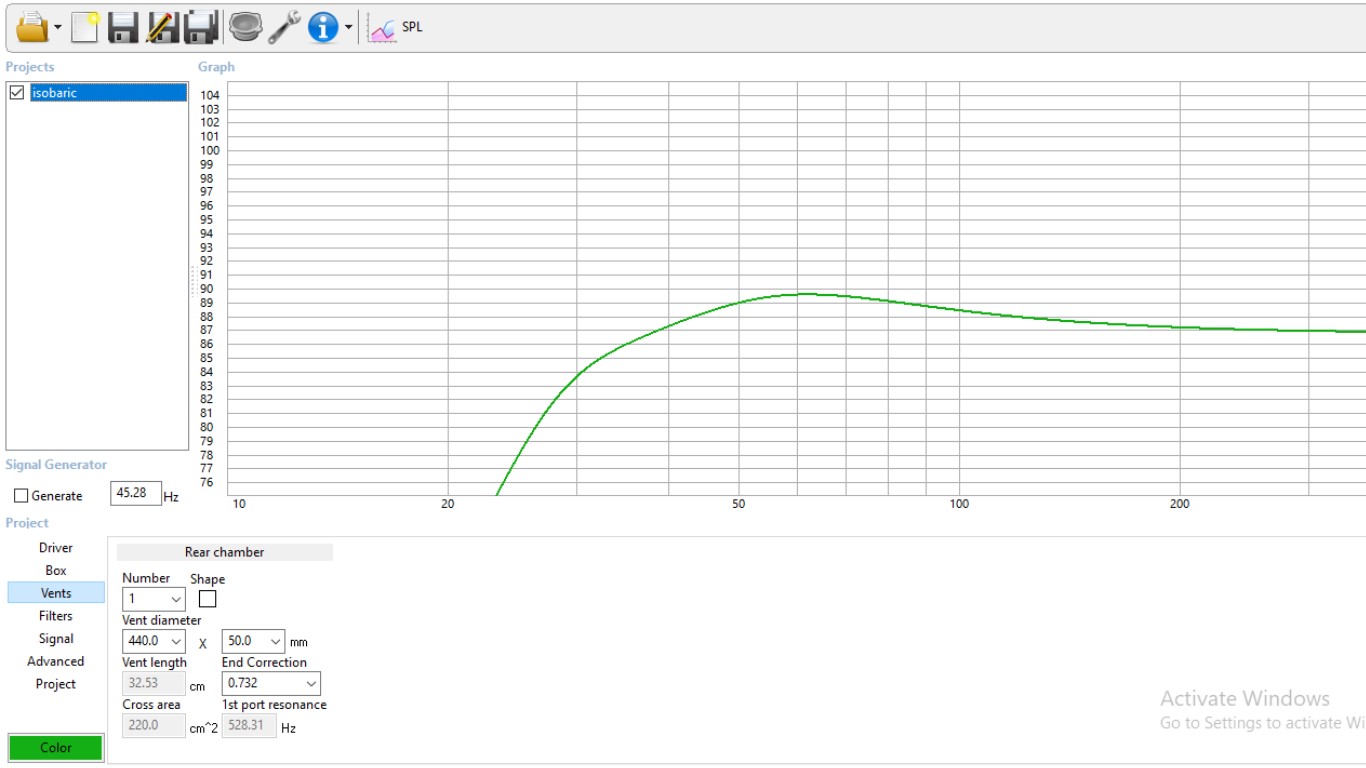The width and height of the screenshot is (1366, 768).
Task: Toggle the vent Shape checkbox
Action: click(207, 599)
